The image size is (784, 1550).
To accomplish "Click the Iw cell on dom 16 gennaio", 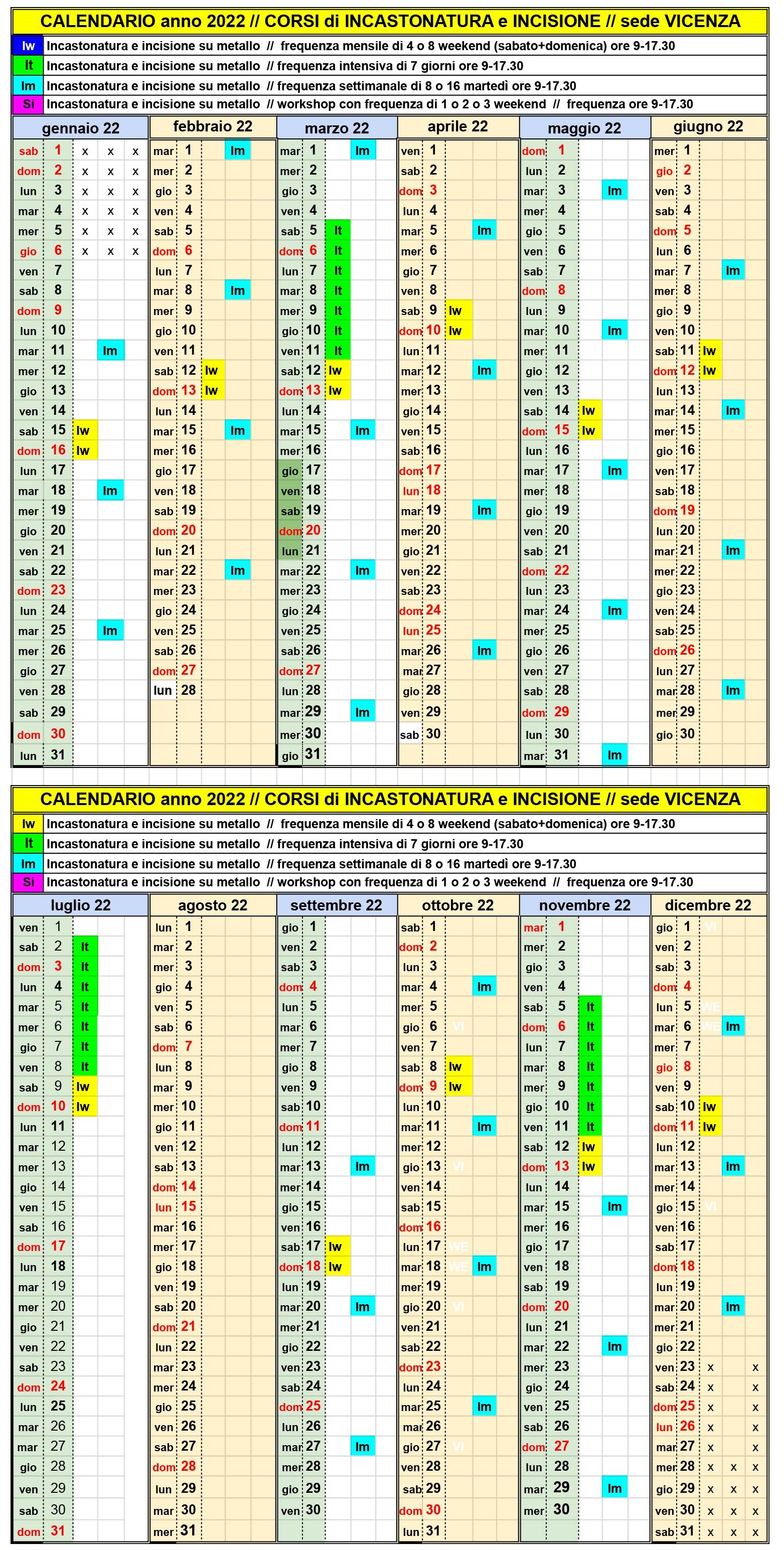I will 85,450.
